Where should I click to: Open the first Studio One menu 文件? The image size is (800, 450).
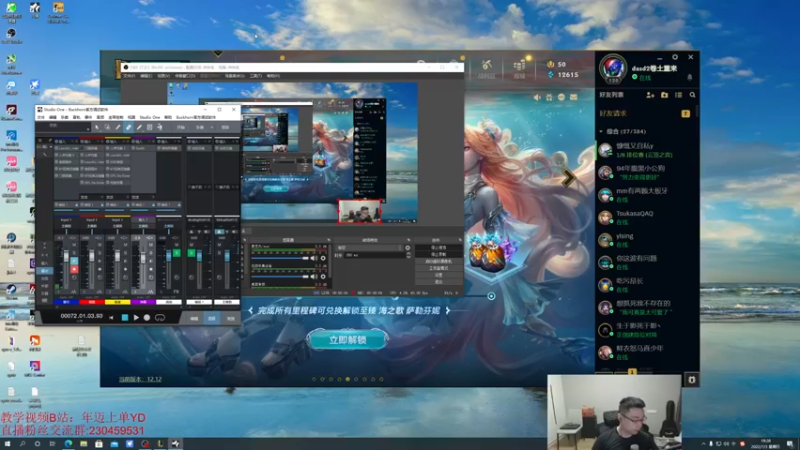point(41,117)
